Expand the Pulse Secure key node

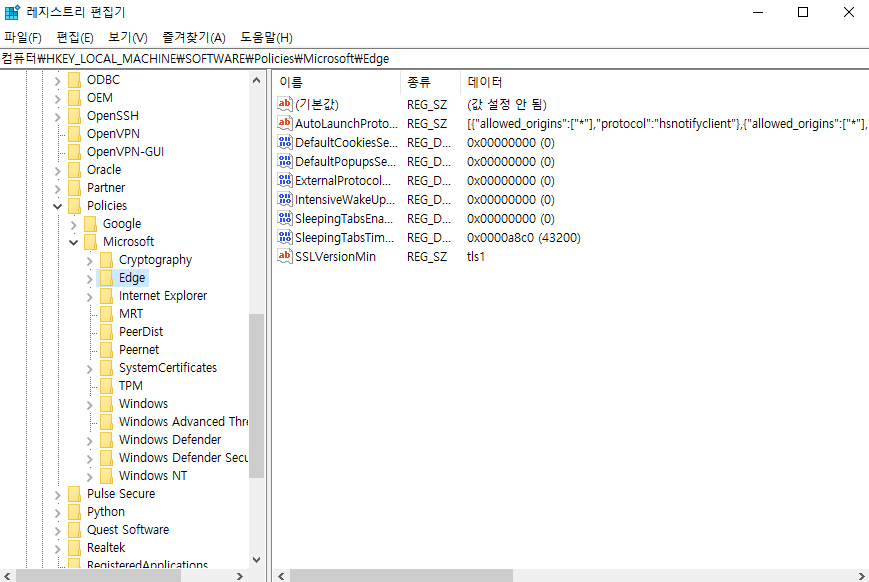coord(57,494)
